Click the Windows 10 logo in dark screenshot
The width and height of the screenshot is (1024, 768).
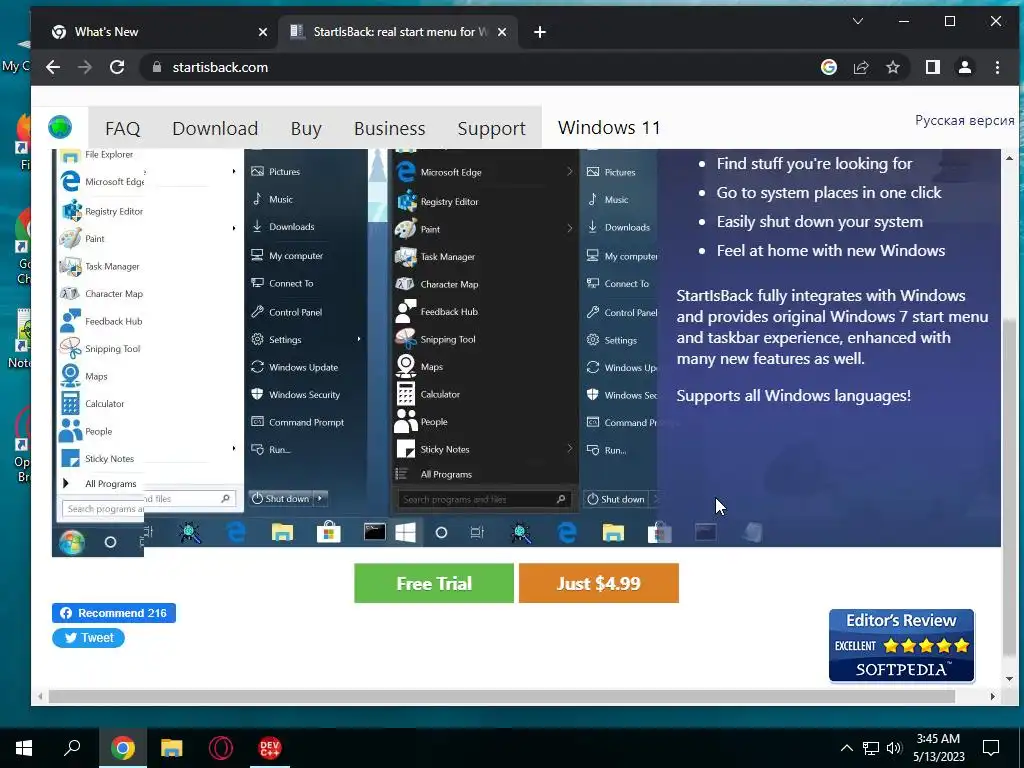click(406, 533)
